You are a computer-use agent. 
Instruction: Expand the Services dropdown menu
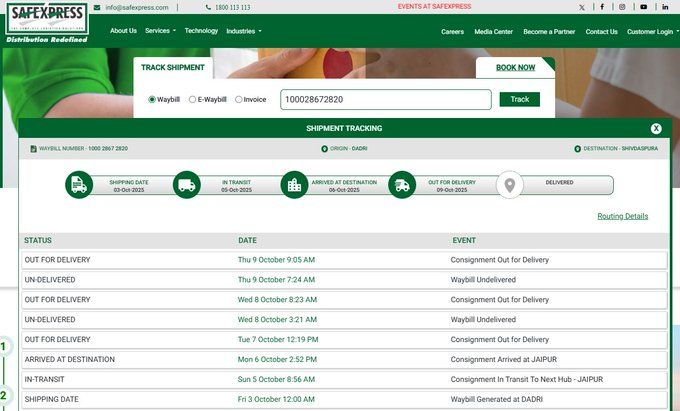click(x=160, y=31)
